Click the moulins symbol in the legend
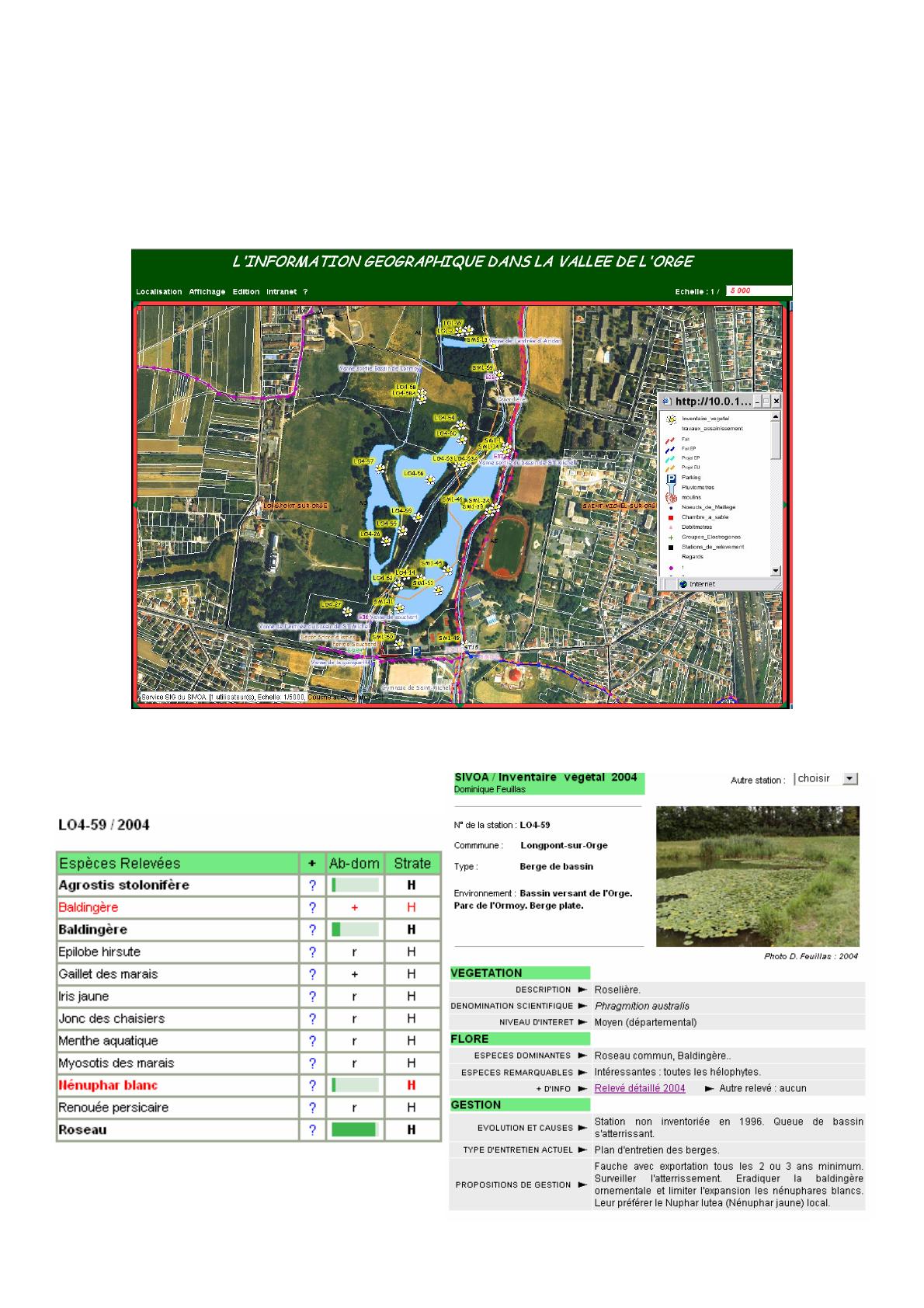This screenshot has width=924, height=1308. pyautogui.click(x=671, y=497)
